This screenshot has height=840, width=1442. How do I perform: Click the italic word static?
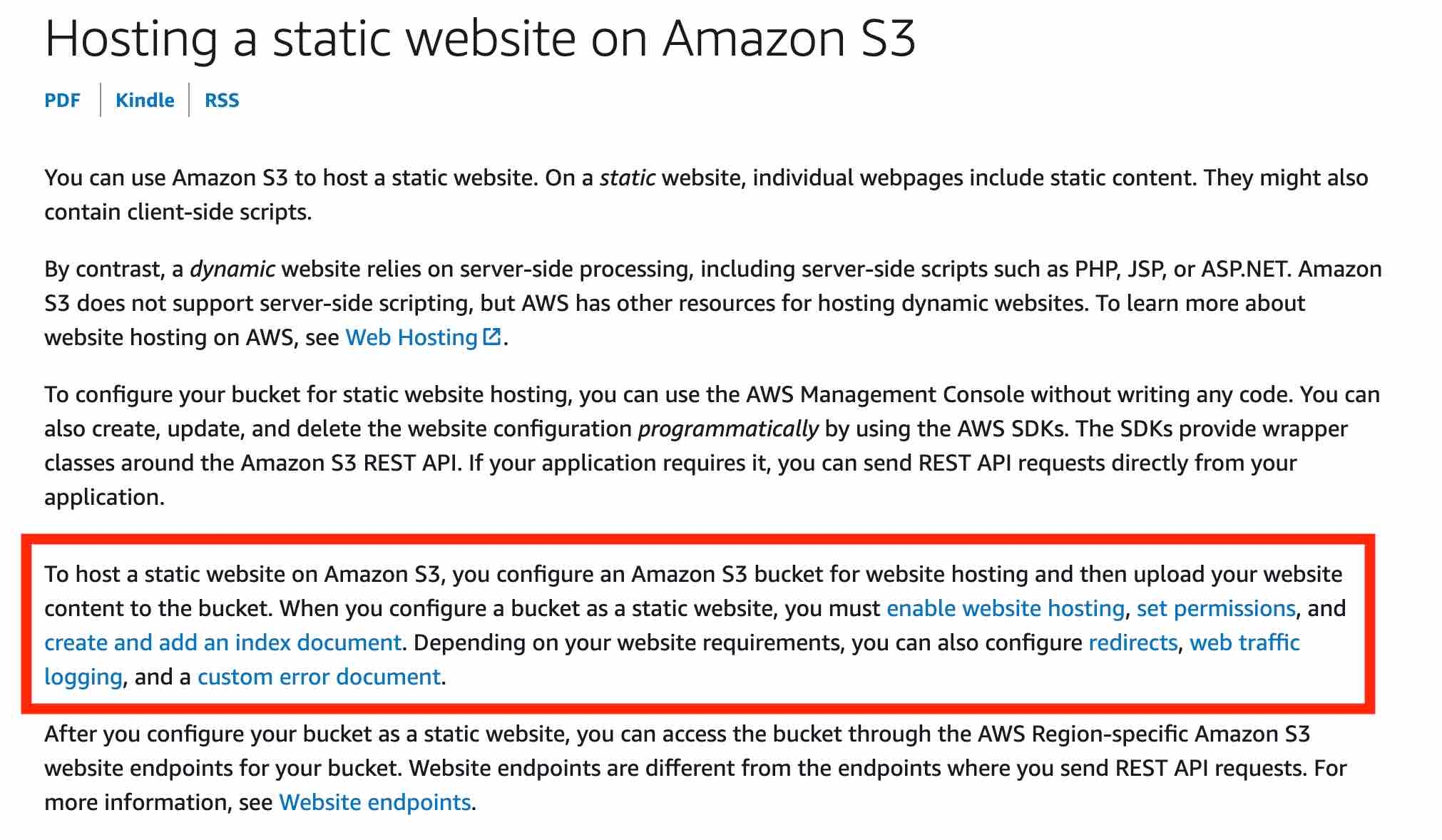click(628, 178)
